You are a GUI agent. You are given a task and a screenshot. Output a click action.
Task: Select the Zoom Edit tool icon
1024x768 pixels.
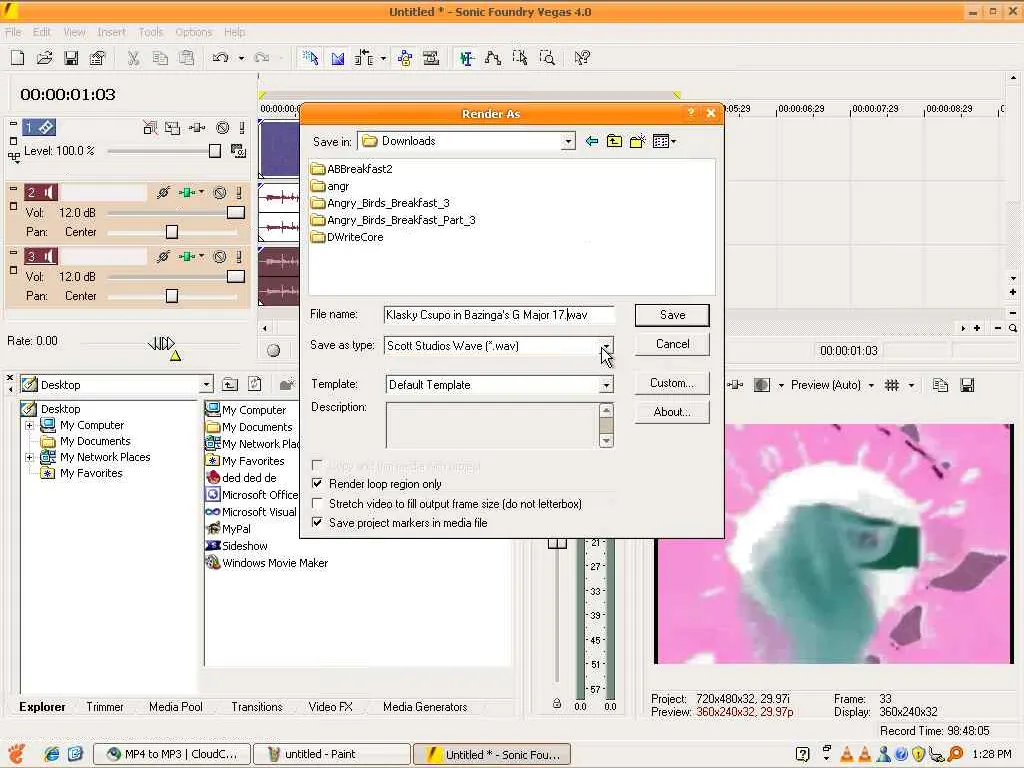coord(547,58)
